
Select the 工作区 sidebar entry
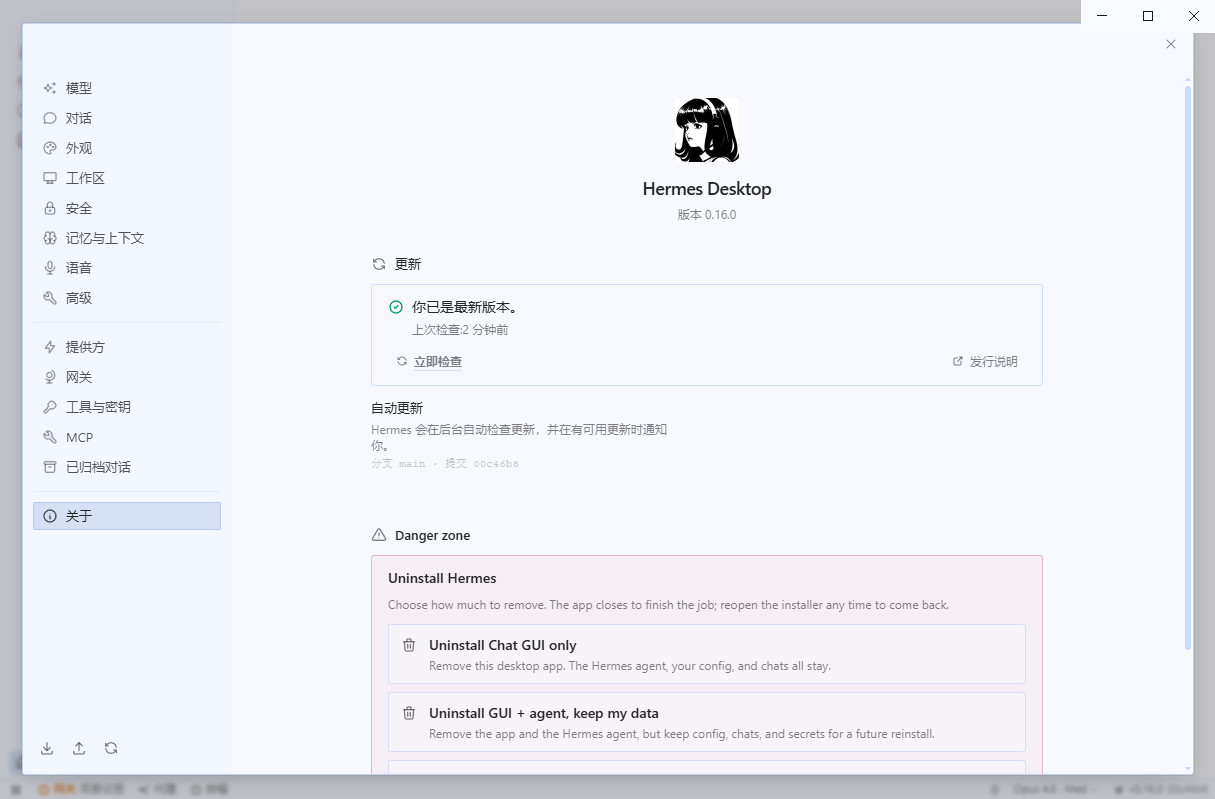click(x=127, y=178)
